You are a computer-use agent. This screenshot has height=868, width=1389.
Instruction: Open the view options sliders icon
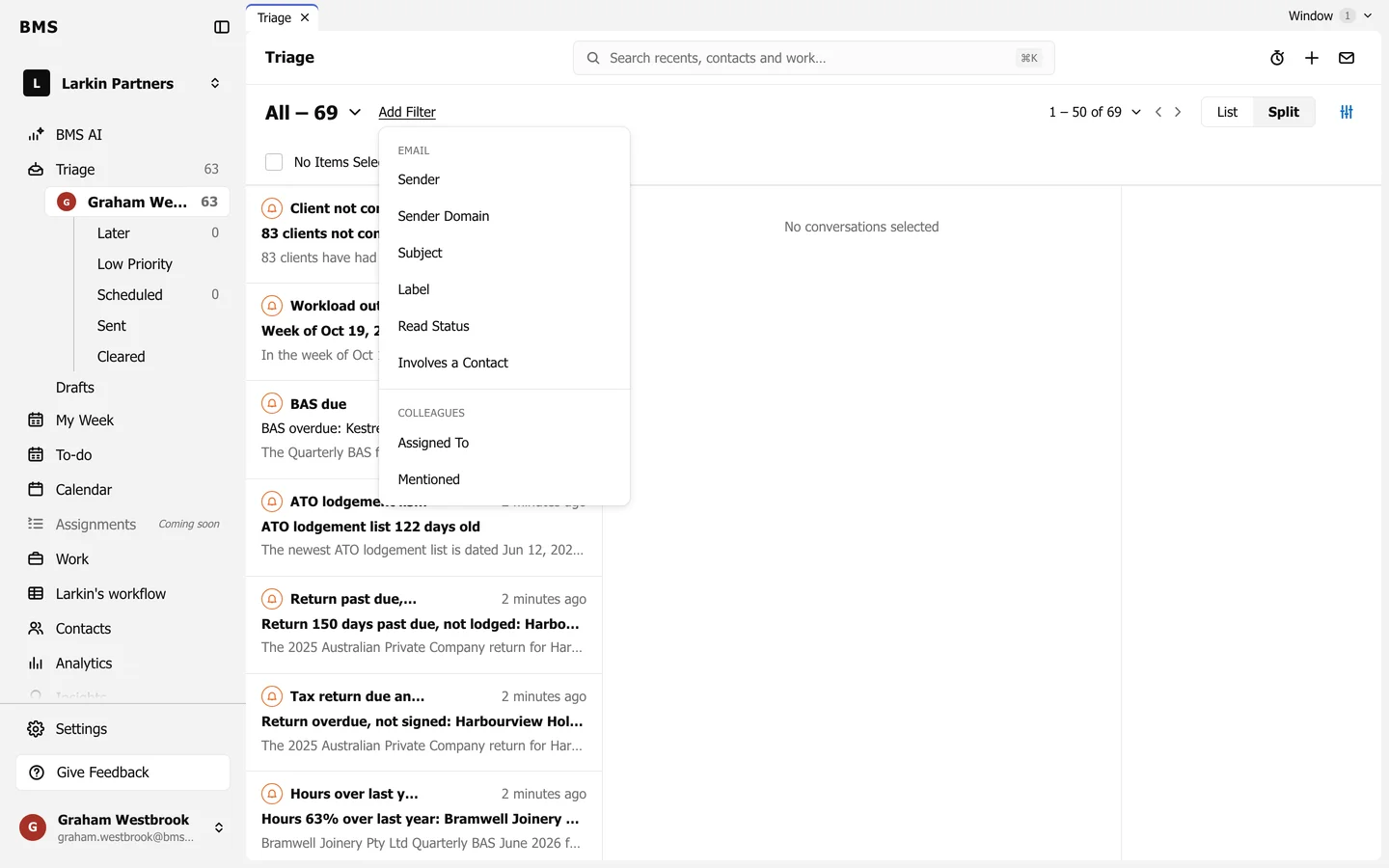[1347, 112]
